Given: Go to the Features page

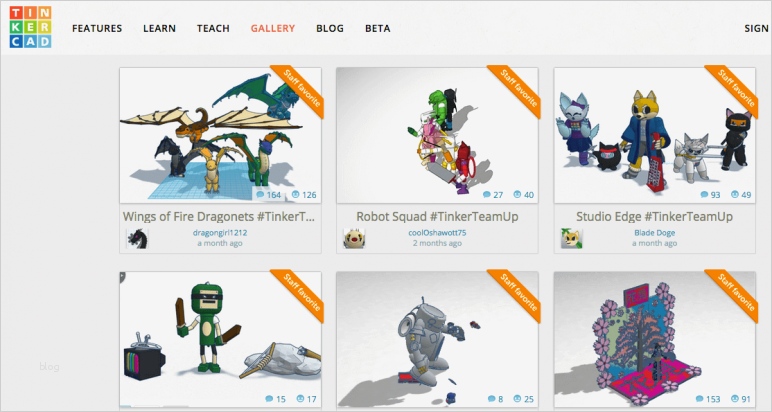Looking at the screenshot, I should click(x=97, y=29).
